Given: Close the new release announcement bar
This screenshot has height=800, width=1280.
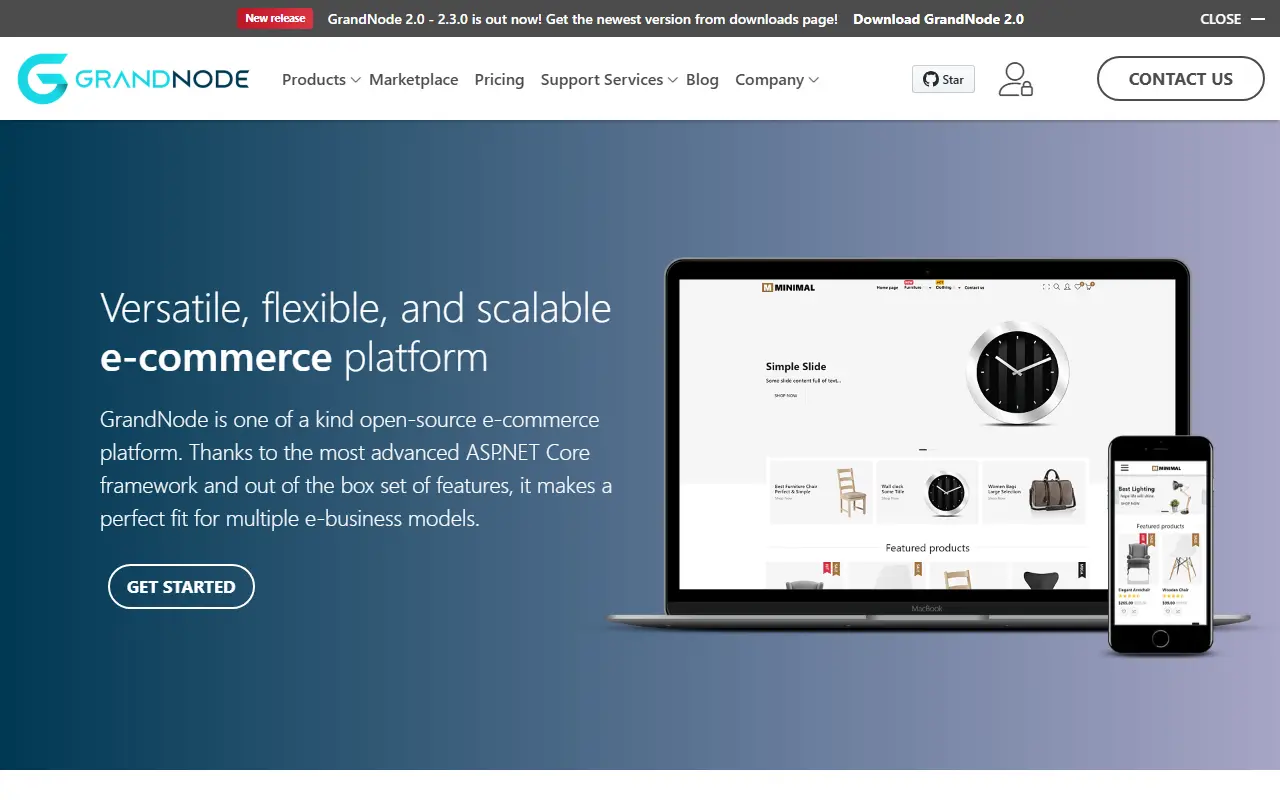Looking at the screenshot, I should tap(1232, 19).
